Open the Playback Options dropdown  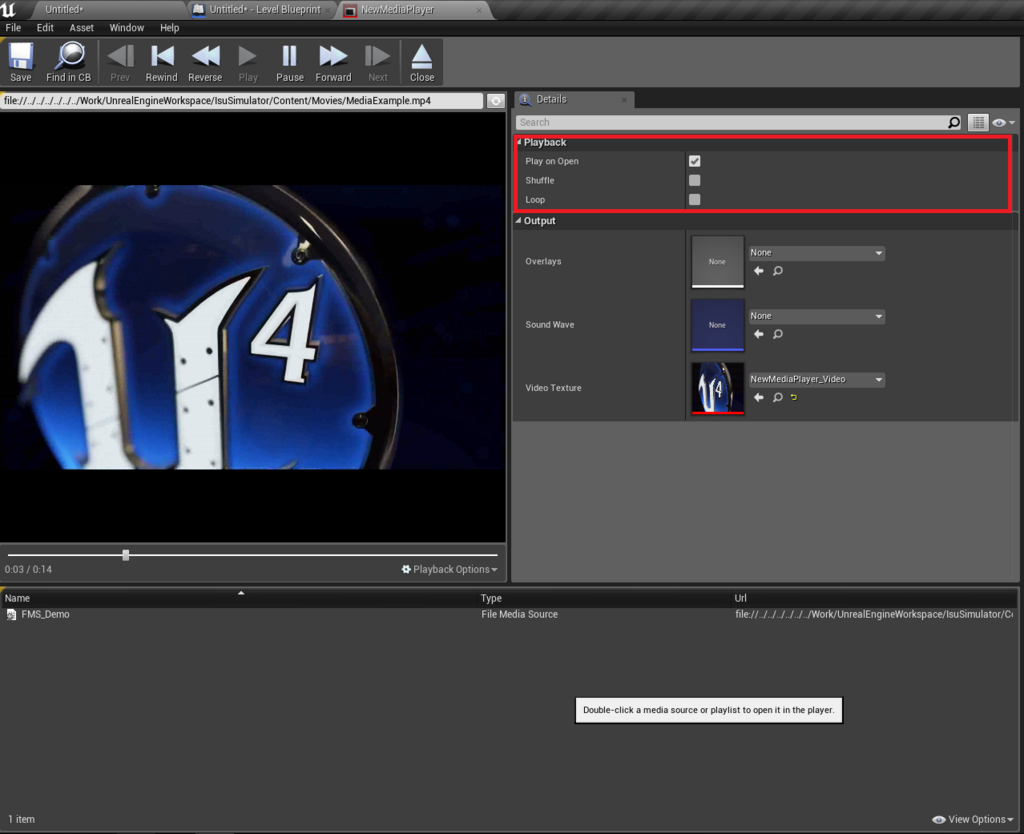point(449,569)
